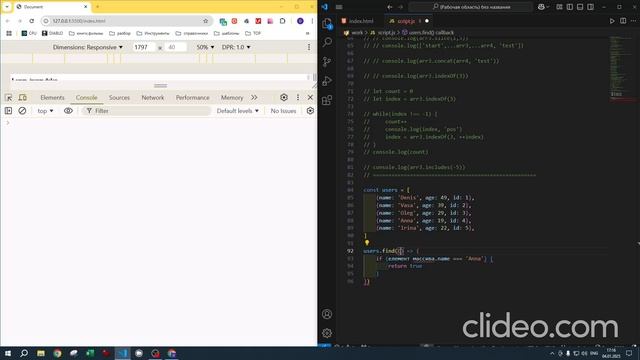Open the Accounts menu in VS Code
Screen dimensions: 640x360
(x=327, y=314)
